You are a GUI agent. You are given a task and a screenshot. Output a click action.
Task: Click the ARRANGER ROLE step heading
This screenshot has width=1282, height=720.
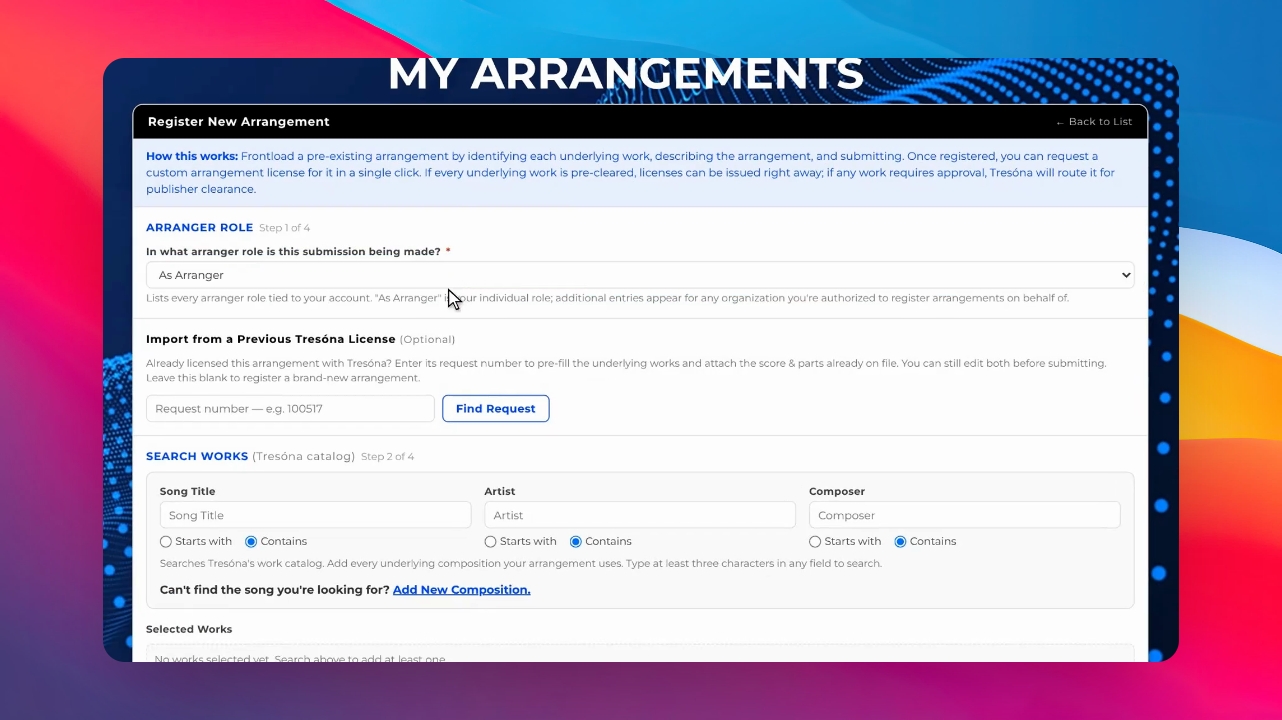click(199, 228)
